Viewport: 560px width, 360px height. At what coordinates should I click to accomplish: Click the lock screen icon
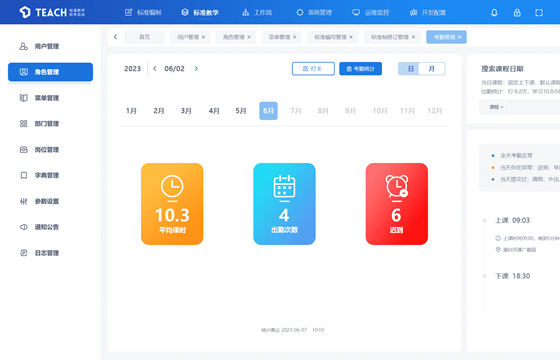coord(517,13)
